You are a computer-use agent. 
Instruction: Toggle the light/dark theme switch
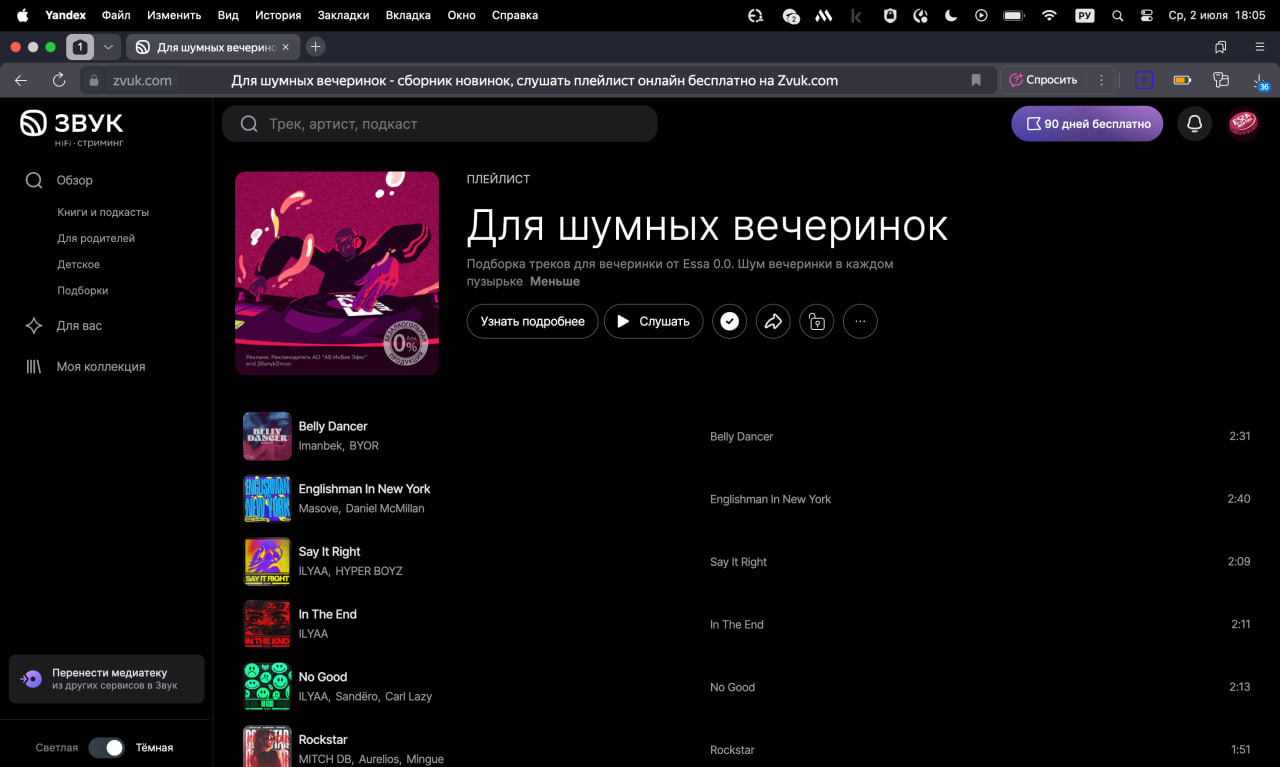pyautogui.click(x=106, y=747)
